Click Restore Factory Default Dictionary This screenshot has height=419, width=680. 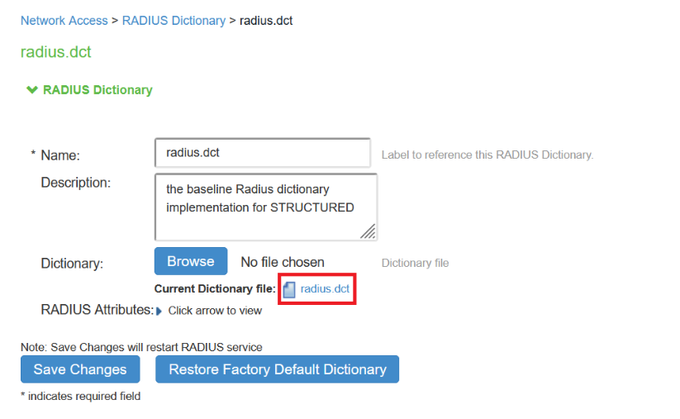pyautogui.click(x=277, y=369)
